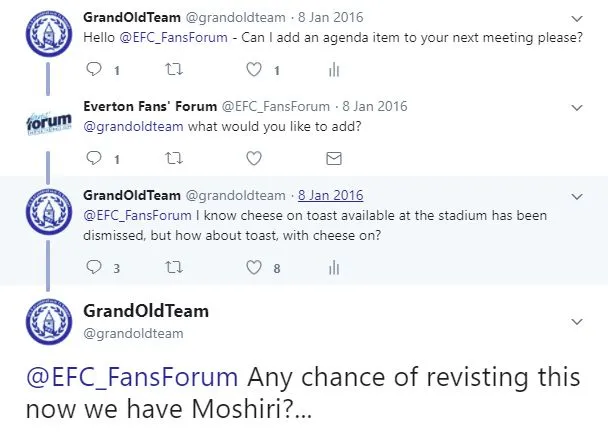Open chevron menu on main Moshiri tweet

[576, 322]
